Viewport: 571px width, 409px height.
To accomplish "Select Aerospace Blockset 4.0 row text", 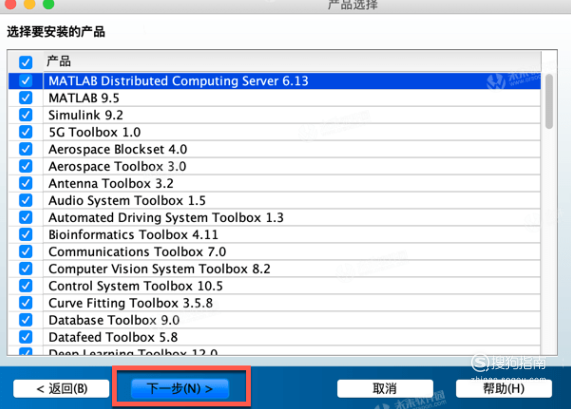I will coord(118,149).
